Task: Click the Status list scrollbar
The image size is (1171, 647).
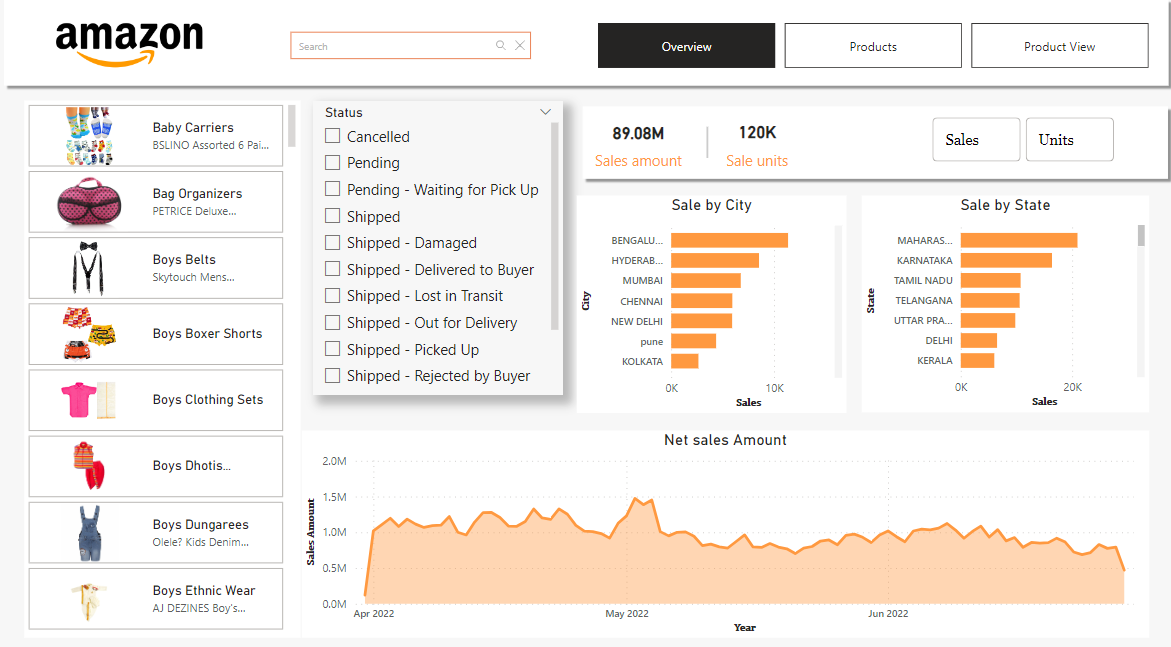Action: tap(555, 226)
